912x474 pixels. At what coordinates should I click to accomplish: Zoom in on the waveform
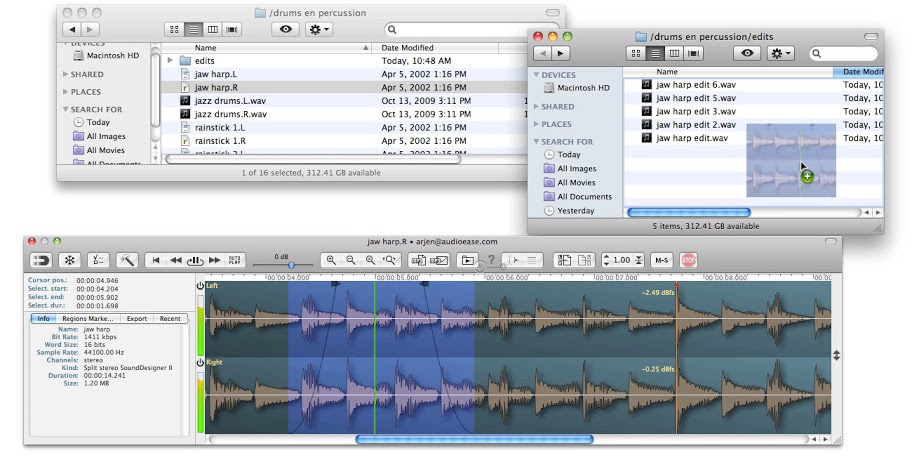click(x=331, y=260)
